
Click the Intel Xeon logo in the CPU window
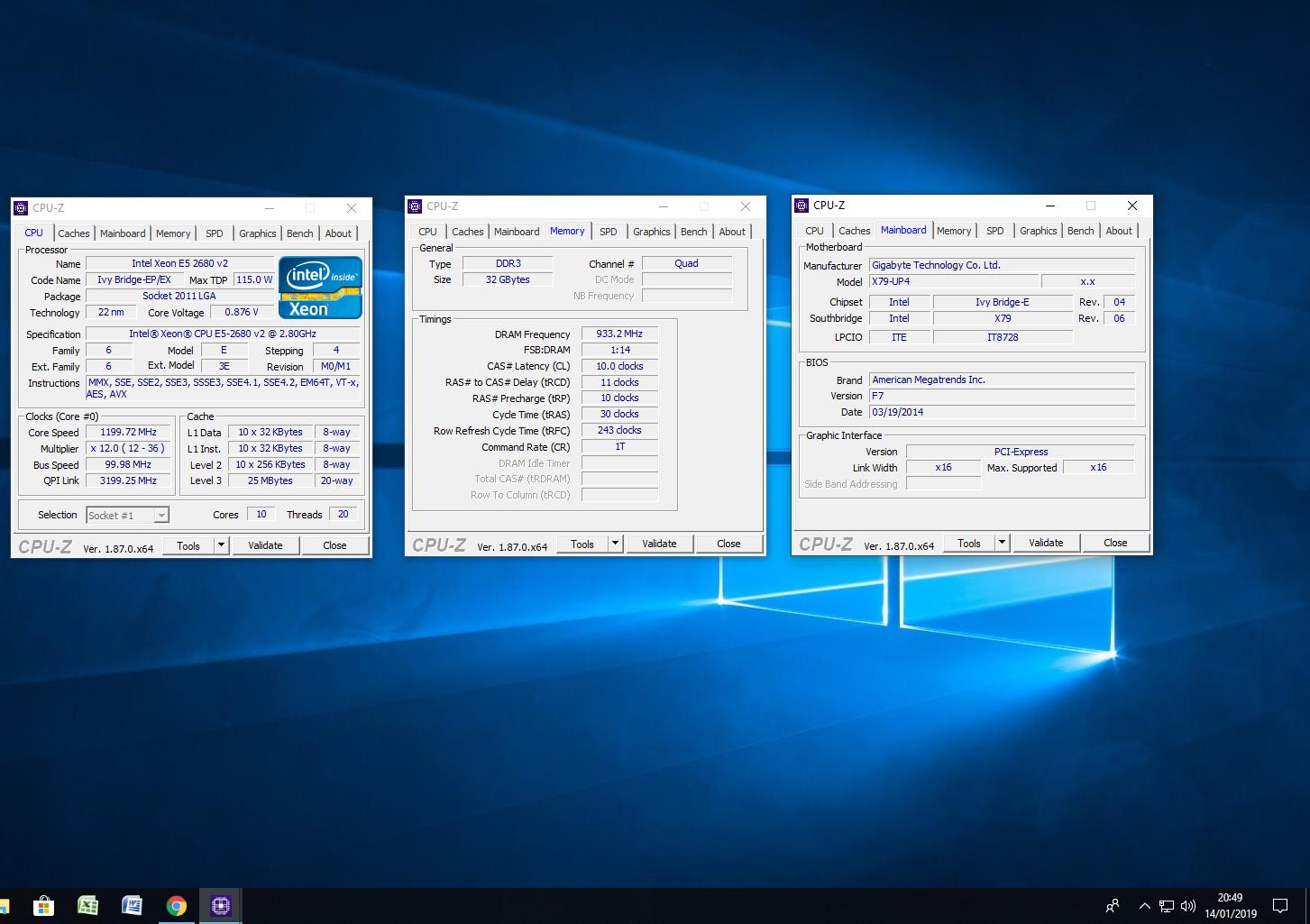click(320, 288)
